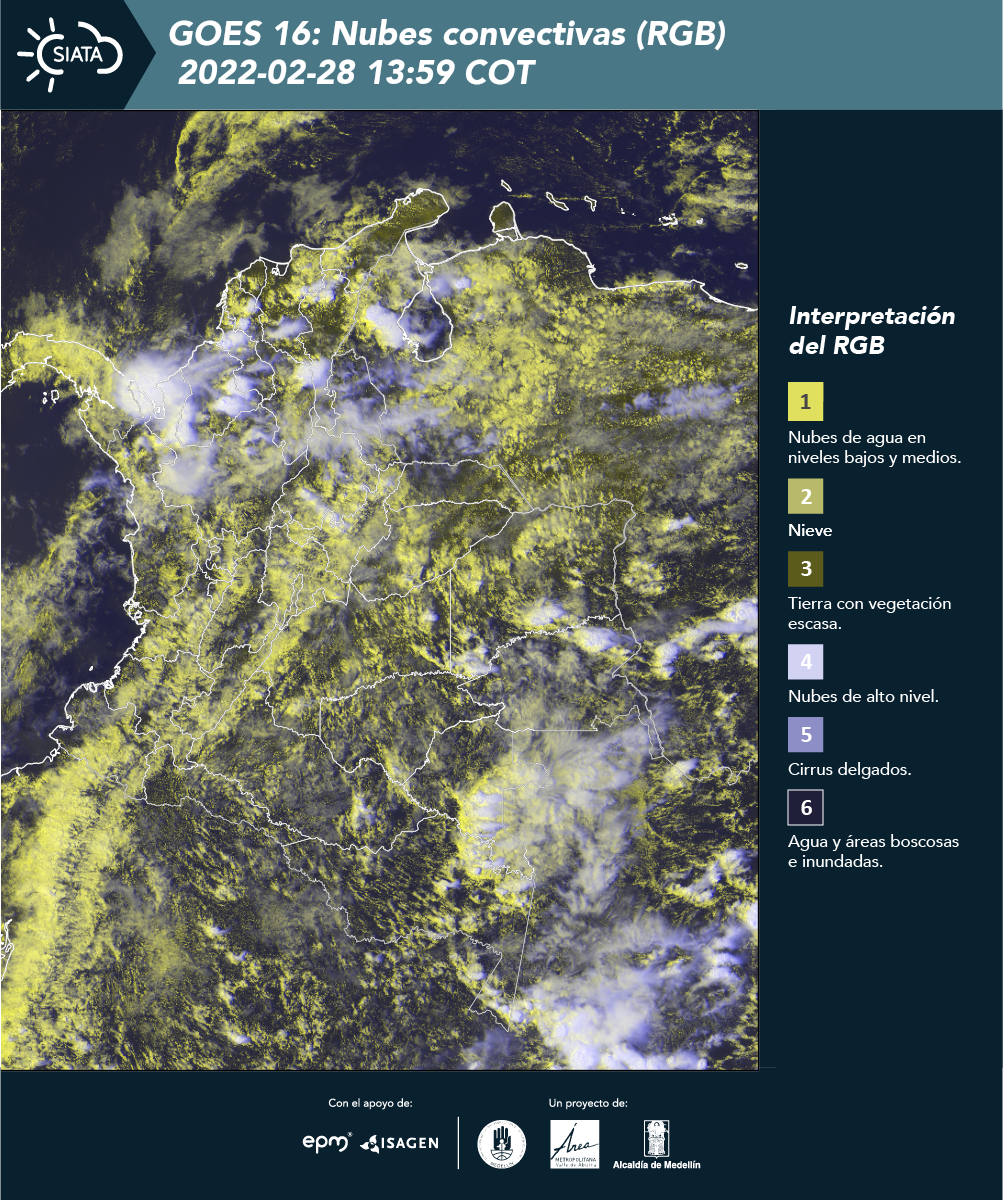Select the yellow legend swatch numbered 1

click(806, 402)
